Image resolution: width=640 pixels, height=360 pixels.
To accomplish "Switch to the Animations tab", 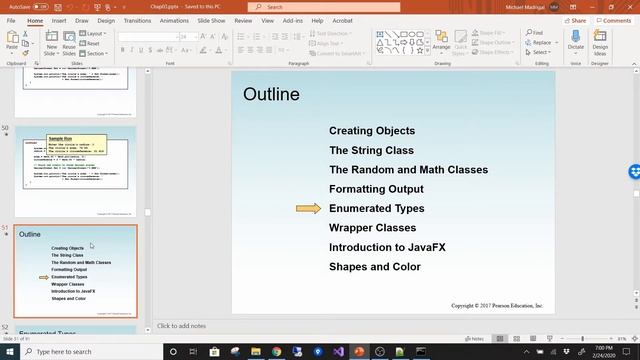I will [174, 20].
